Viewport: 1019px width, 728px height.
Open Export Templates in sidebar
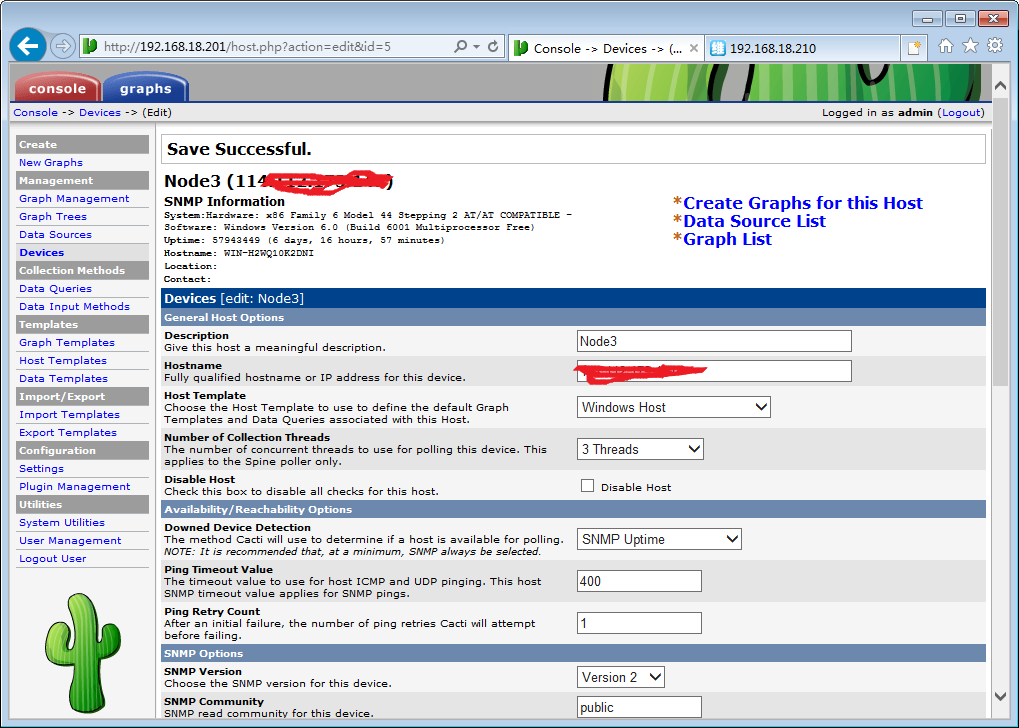(68, 432)
